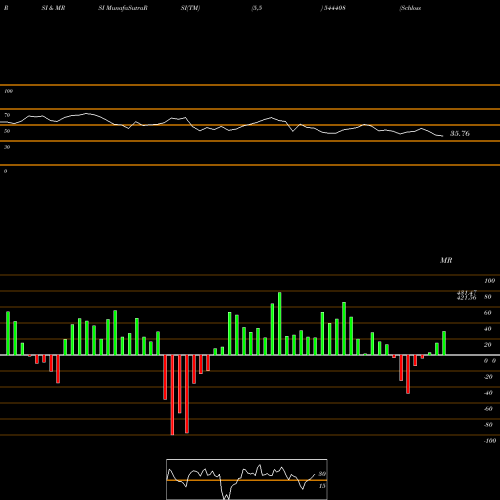Click the 'SI & MR' header text

click(x=53, y=8)
